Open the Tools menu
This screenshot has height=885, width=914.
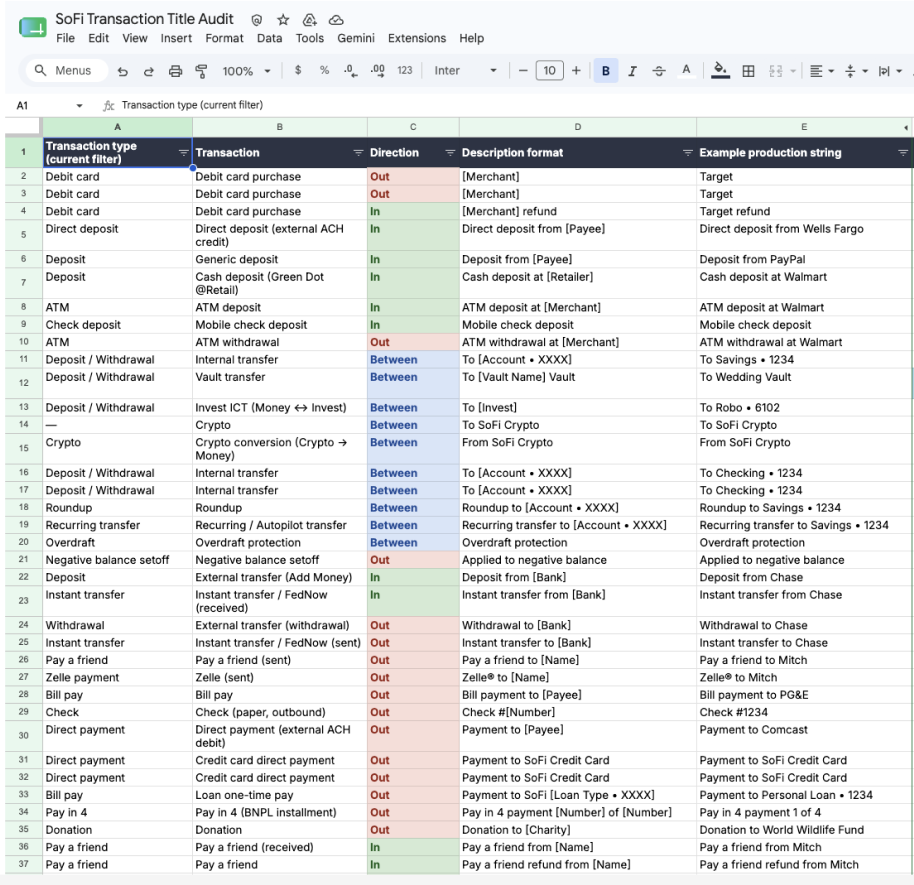tap(310, 38)
